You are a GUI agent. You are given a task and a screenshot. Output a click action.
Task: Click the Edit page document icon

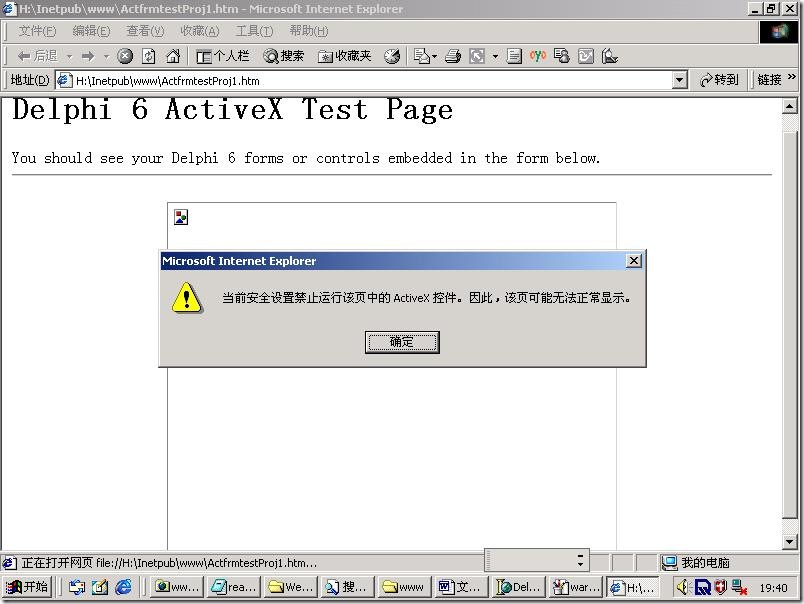tap(514, 56)
